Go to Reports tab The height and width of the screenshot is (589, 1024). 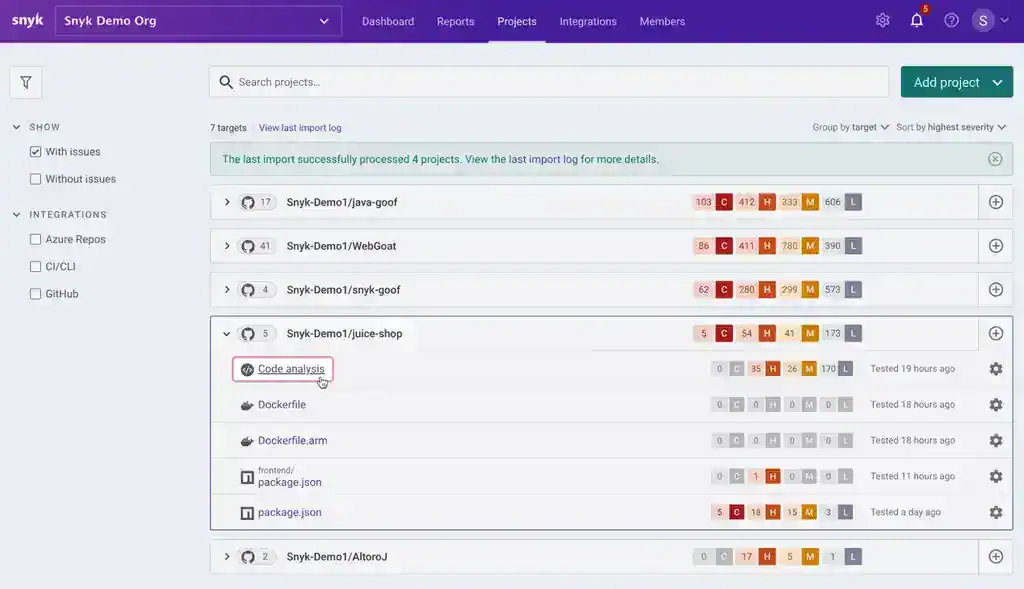(x=455, y=22)
